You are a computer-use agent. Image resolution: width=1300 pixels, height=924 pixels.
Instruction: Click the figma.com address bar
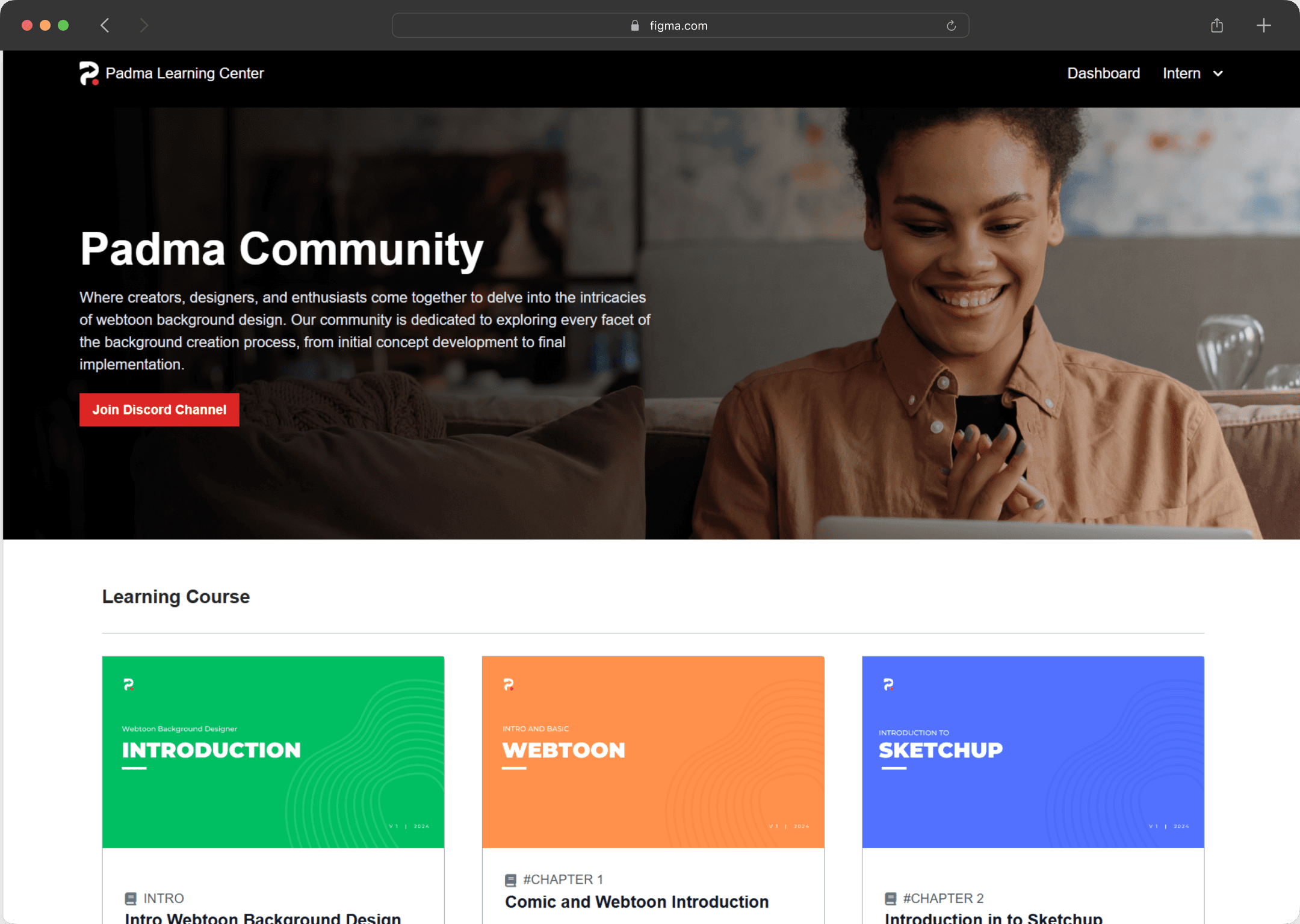[680, 25]
